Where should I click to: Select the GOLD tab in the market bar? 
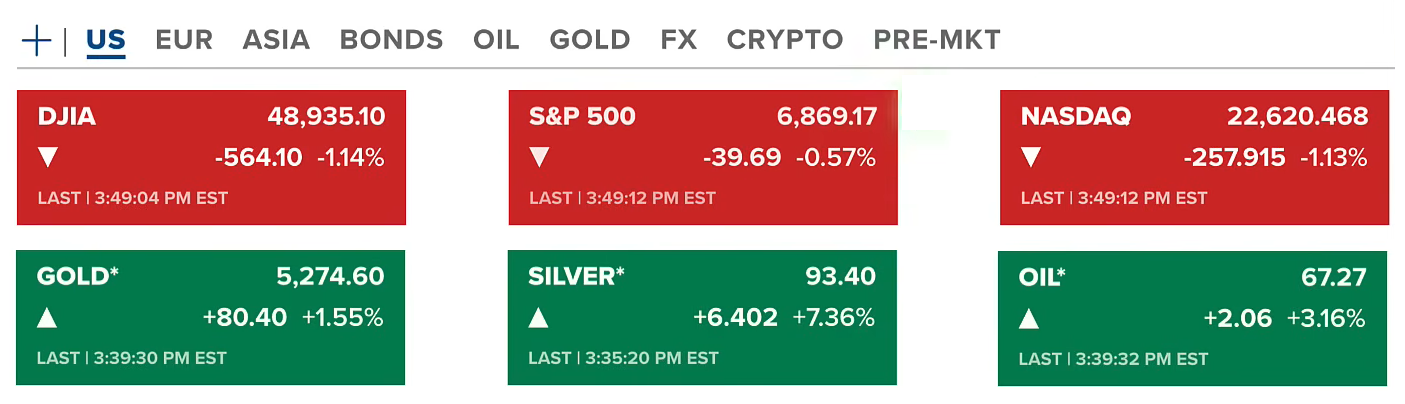[x=590, y=40]
